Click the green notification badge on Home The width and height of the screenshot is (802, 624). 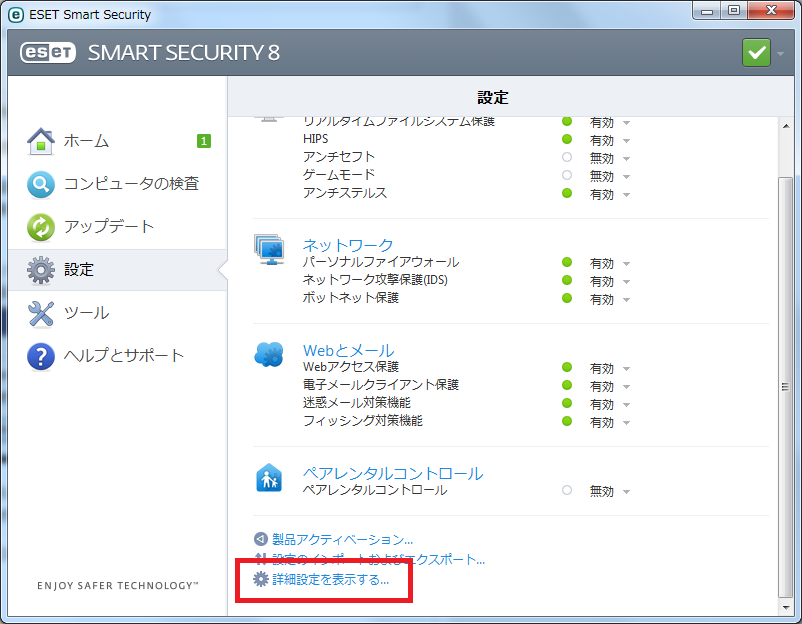[x=204, y=141]
